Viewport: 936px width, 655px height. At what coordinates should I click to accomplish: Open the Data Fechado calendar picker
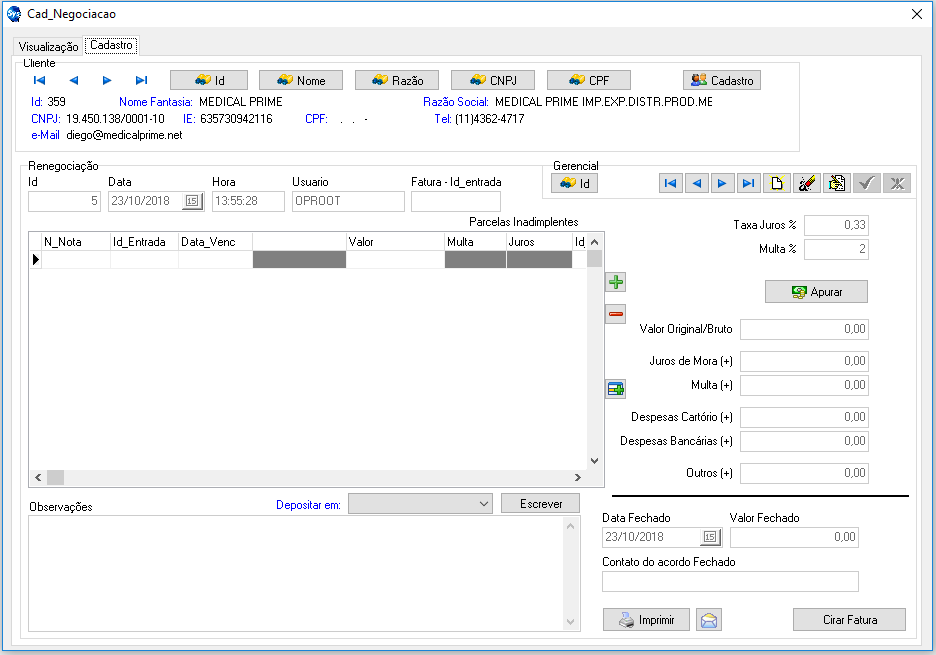click(x=710, y=537)
